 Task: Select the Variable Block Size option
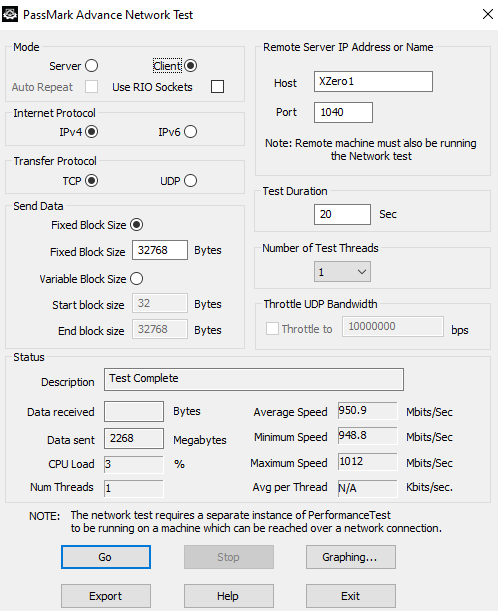pyautogui.click(x=137, y=279)
